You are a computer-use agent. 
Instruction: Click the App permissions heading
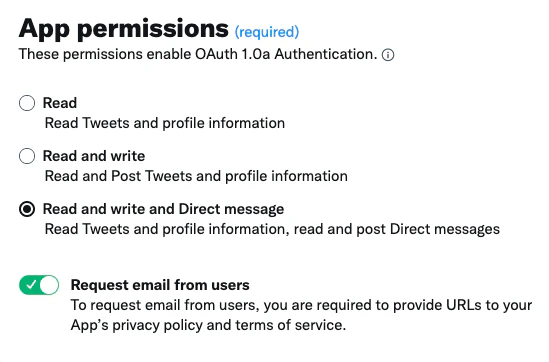tap(124, 29)
